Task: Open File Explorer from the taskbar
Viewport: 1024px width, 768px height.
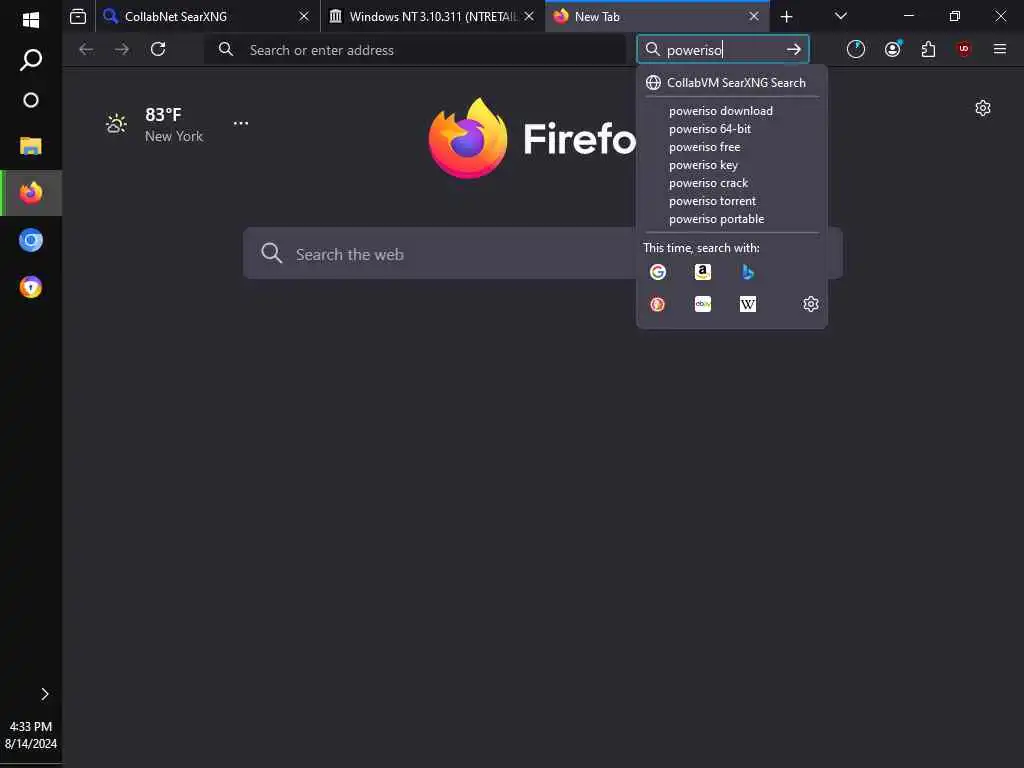Action: tap(31, 146)
